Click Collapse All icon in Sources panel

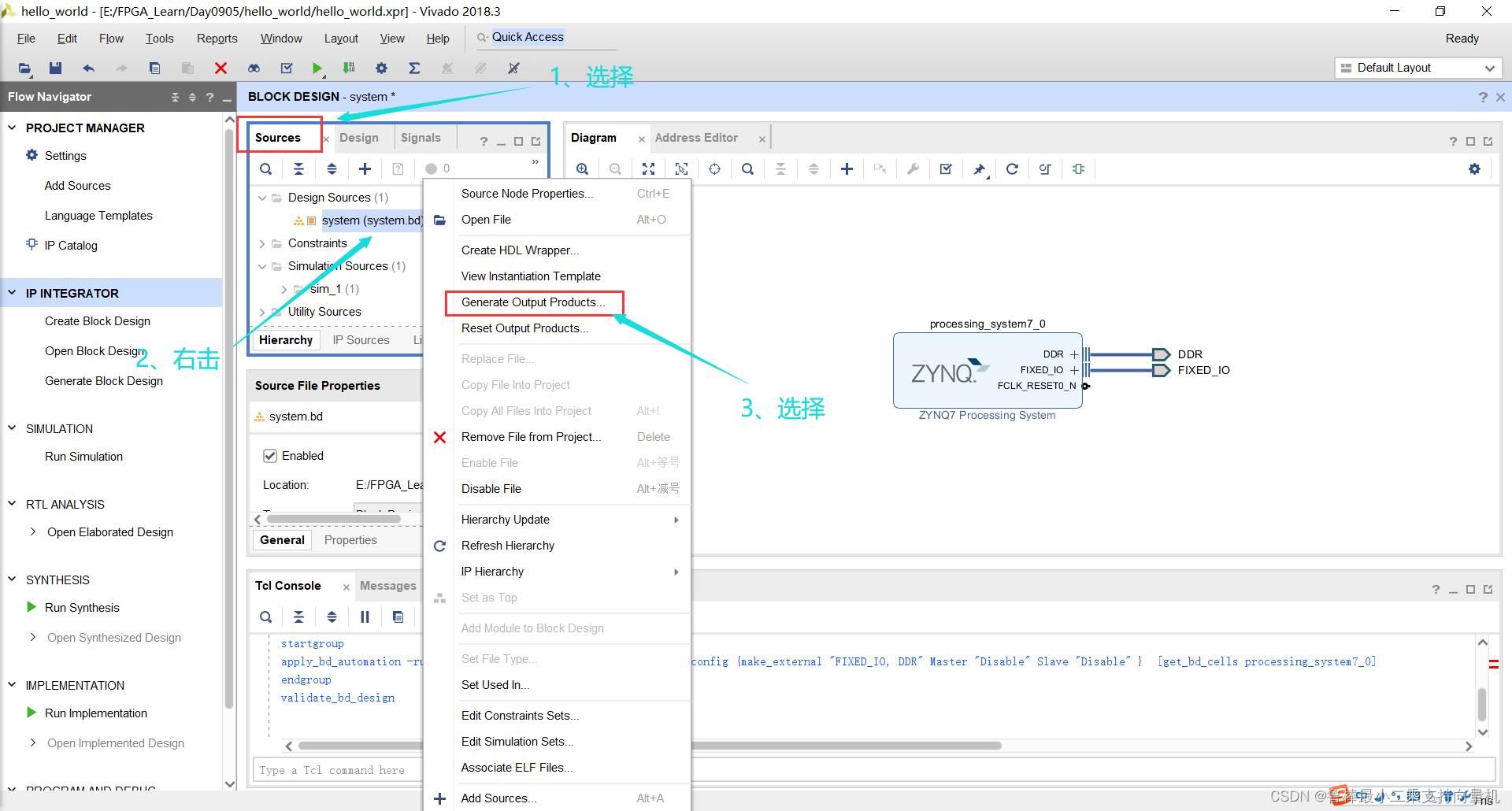[x=298, y=168]
